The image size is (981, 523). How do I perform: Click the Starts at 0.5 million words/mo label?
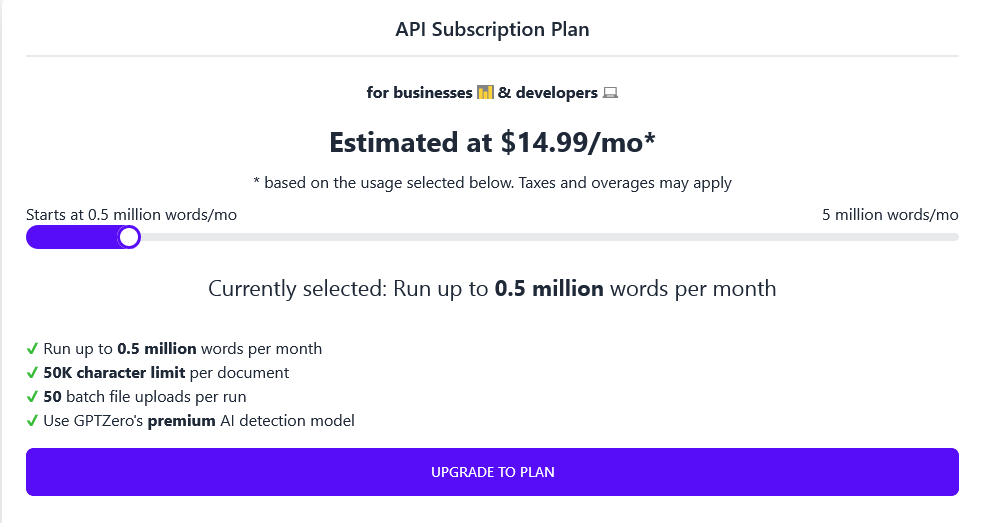tap(131, 215)
